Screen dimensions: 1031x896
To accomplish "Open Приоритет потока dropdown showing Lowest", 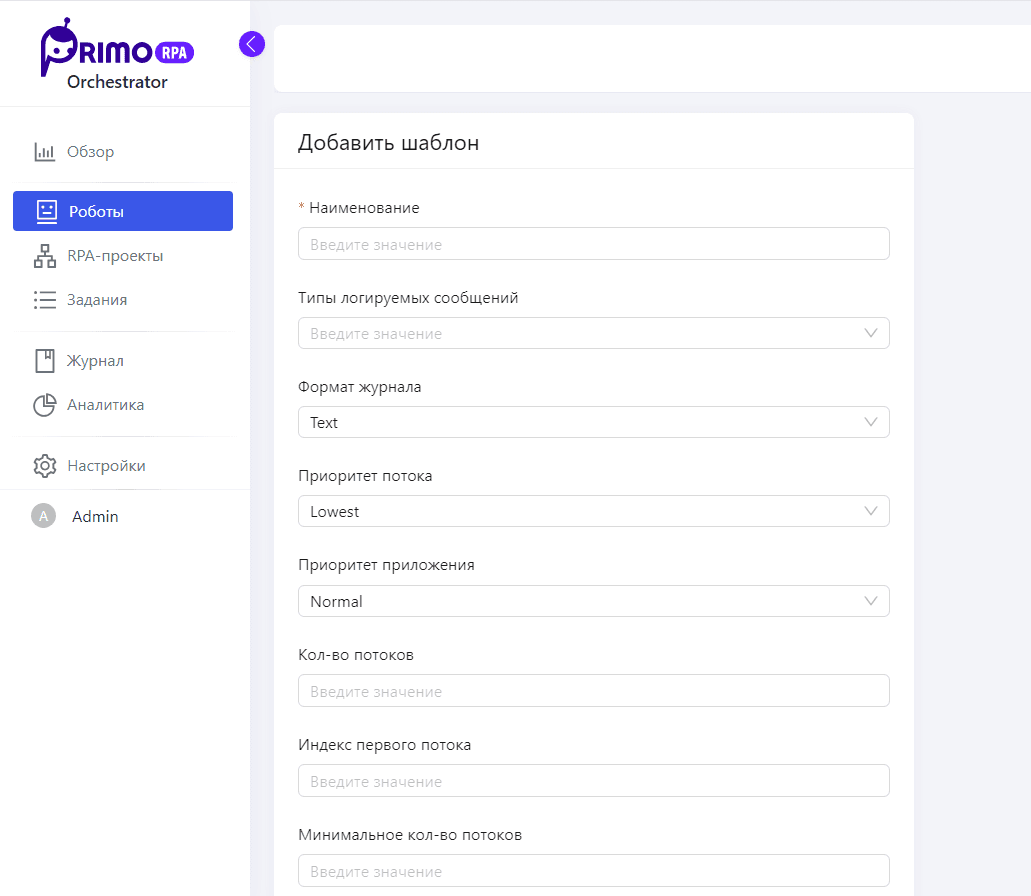I will 593,511.
